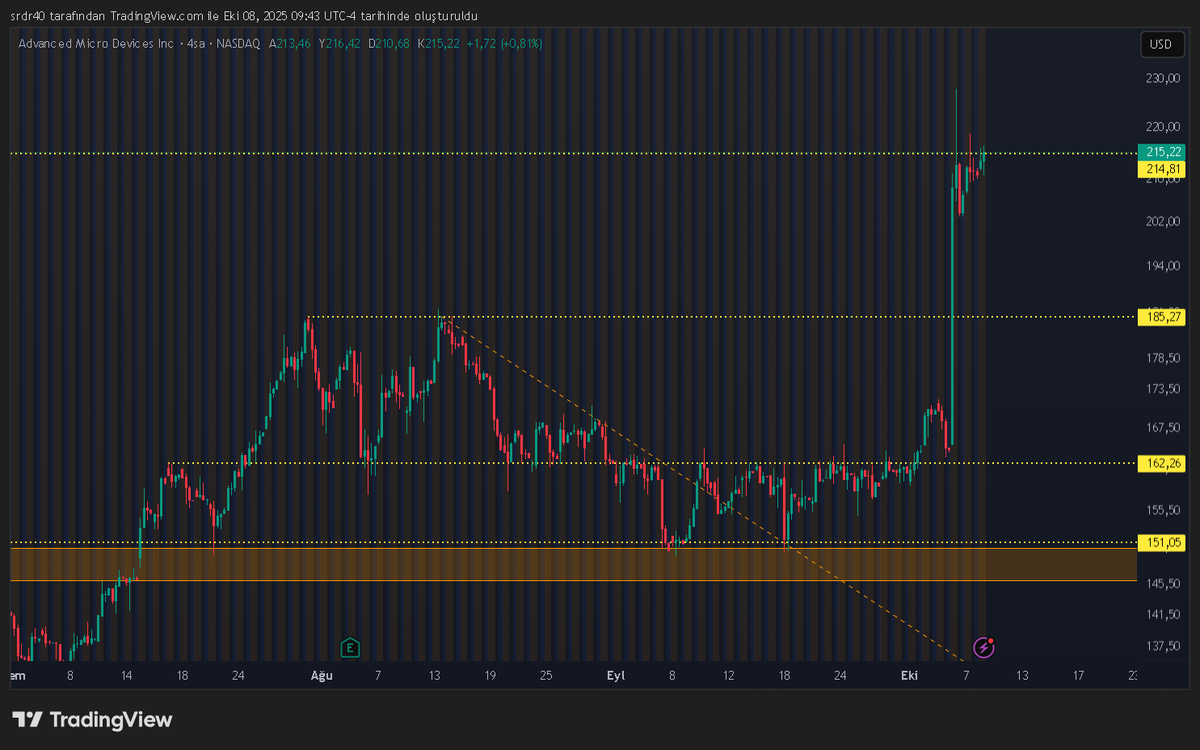1200x750 pixels.
Task: Click the TradingView logo
Action: [92, 720]
